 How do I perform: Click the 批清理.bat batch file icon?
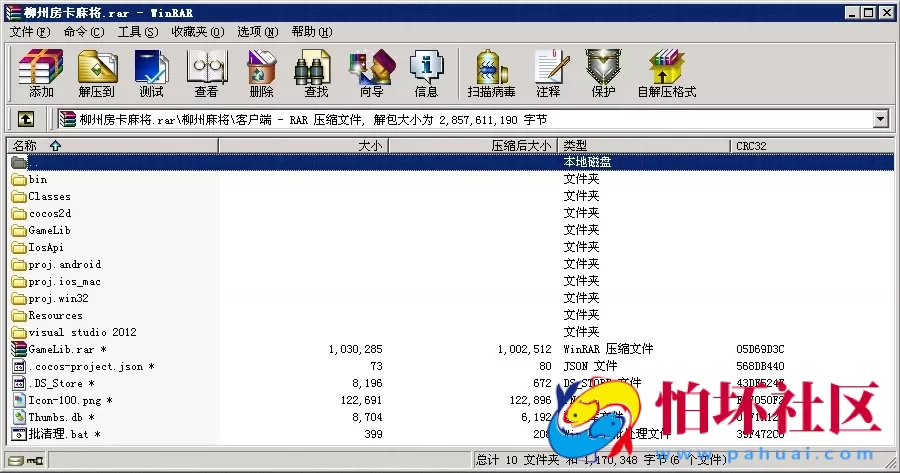[19, 434]
